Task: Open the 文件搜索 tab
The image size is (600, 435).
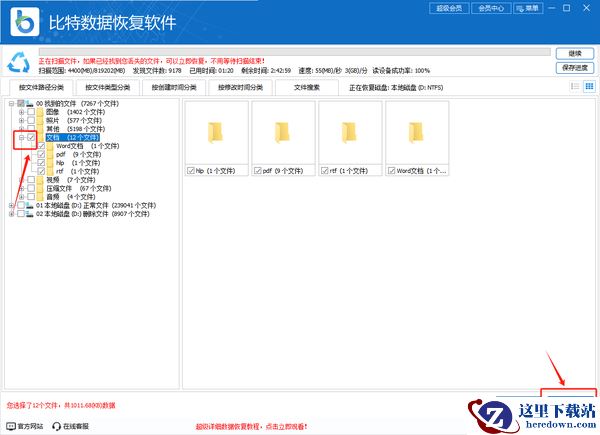Action: coord(307,88)
